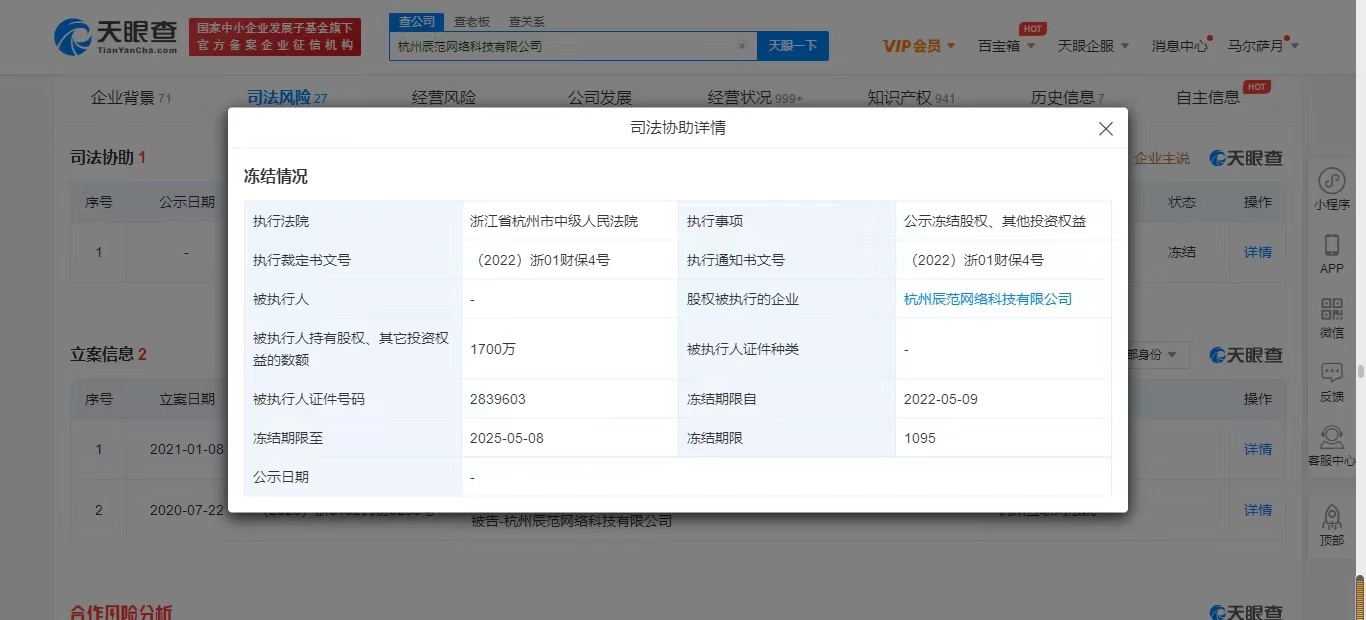Switch to the 查关系 search tab

pos(527,21)
